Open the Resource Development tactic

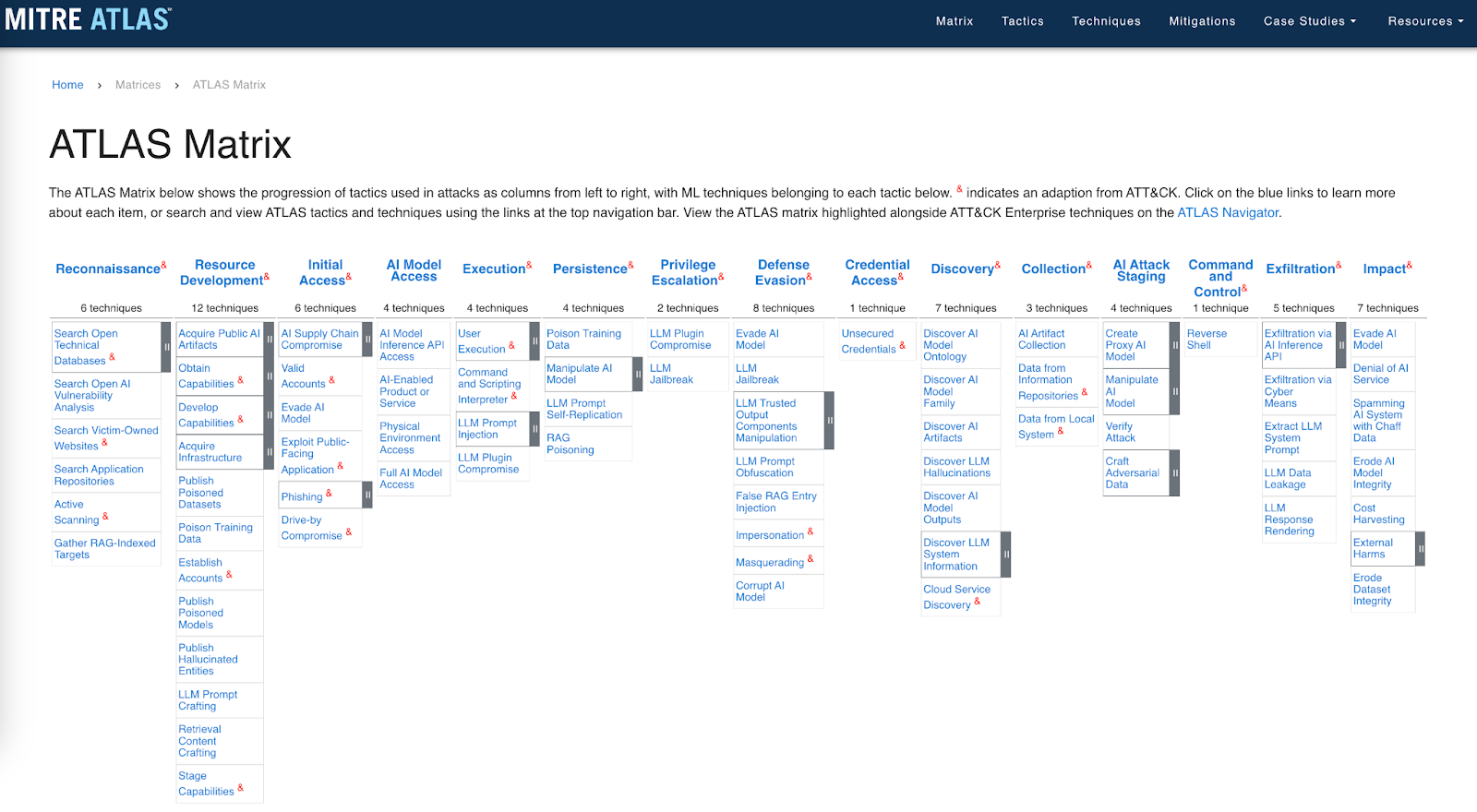point(222,272)
